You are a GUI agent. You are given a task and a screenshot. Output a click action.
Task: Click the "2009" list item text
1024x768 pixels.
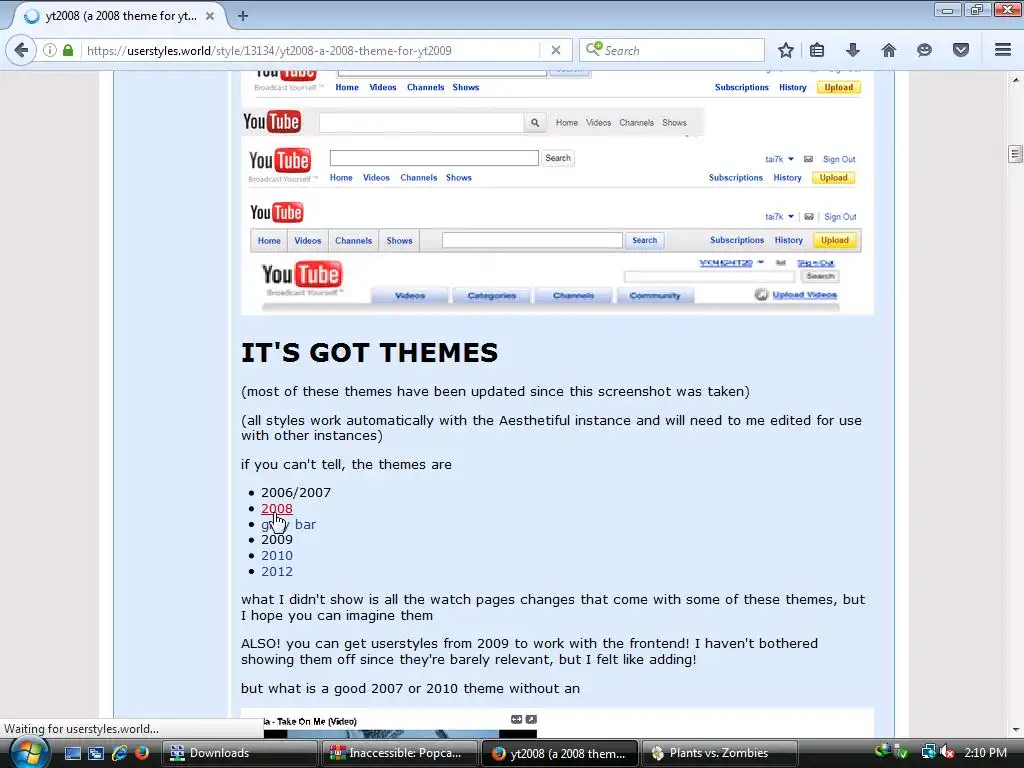coord(276,539)
